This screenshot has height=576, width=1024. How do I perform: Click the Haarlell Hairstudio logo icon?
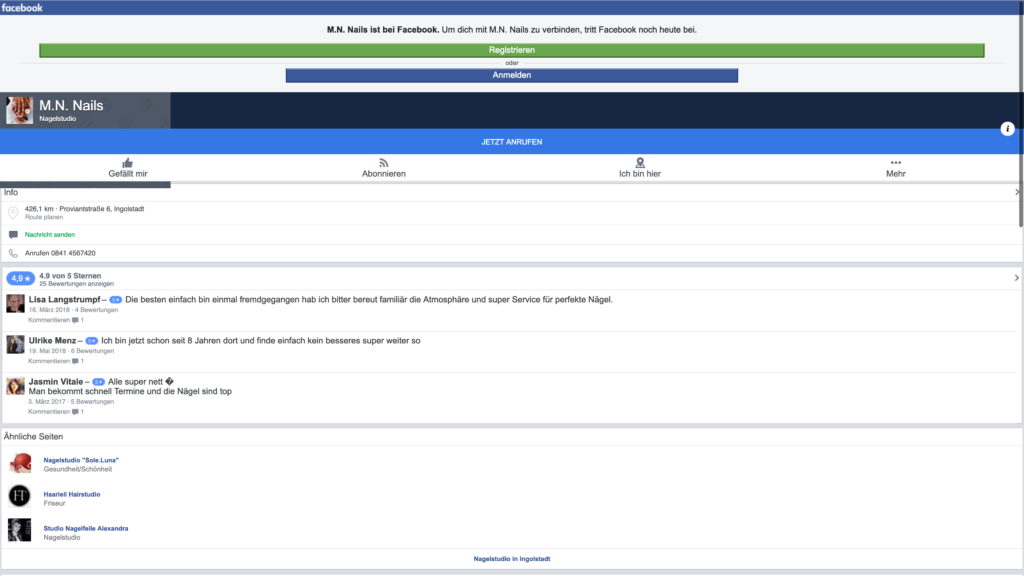coord(20,496)
